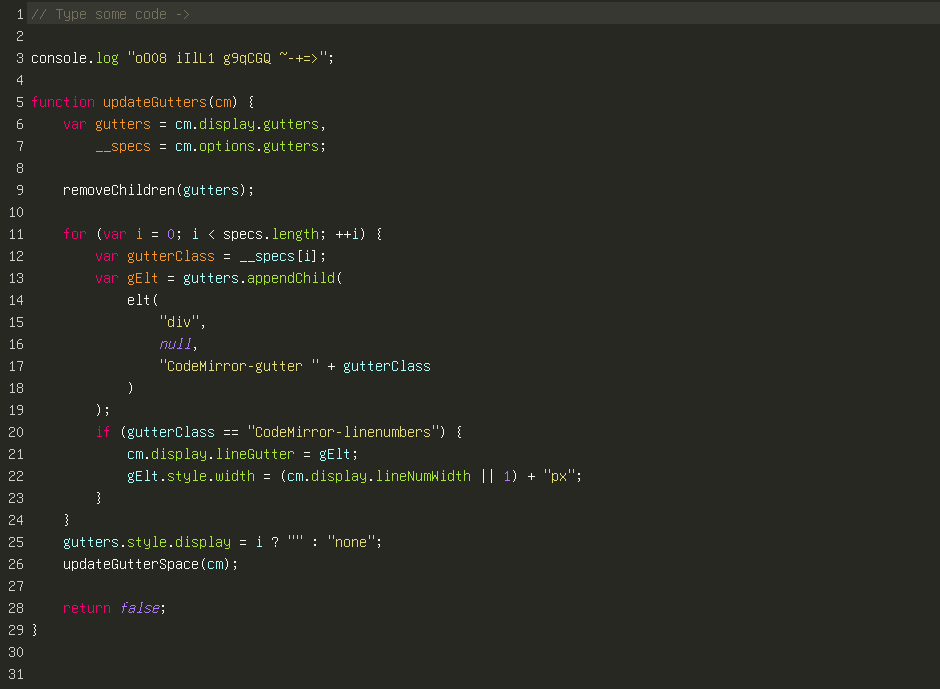Click "gutterClass" at end of line 17
This screenshot has width=940, height=689.
pos(387,366)
